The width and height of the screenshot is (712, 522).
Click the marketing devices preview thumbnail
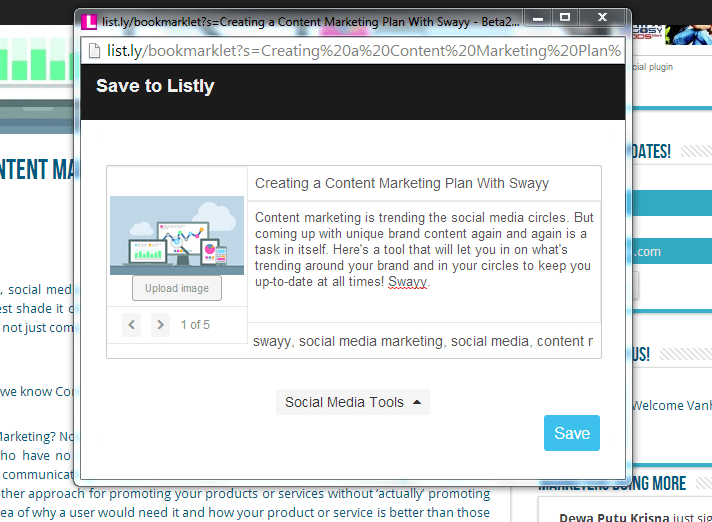(x=177, y=236)
